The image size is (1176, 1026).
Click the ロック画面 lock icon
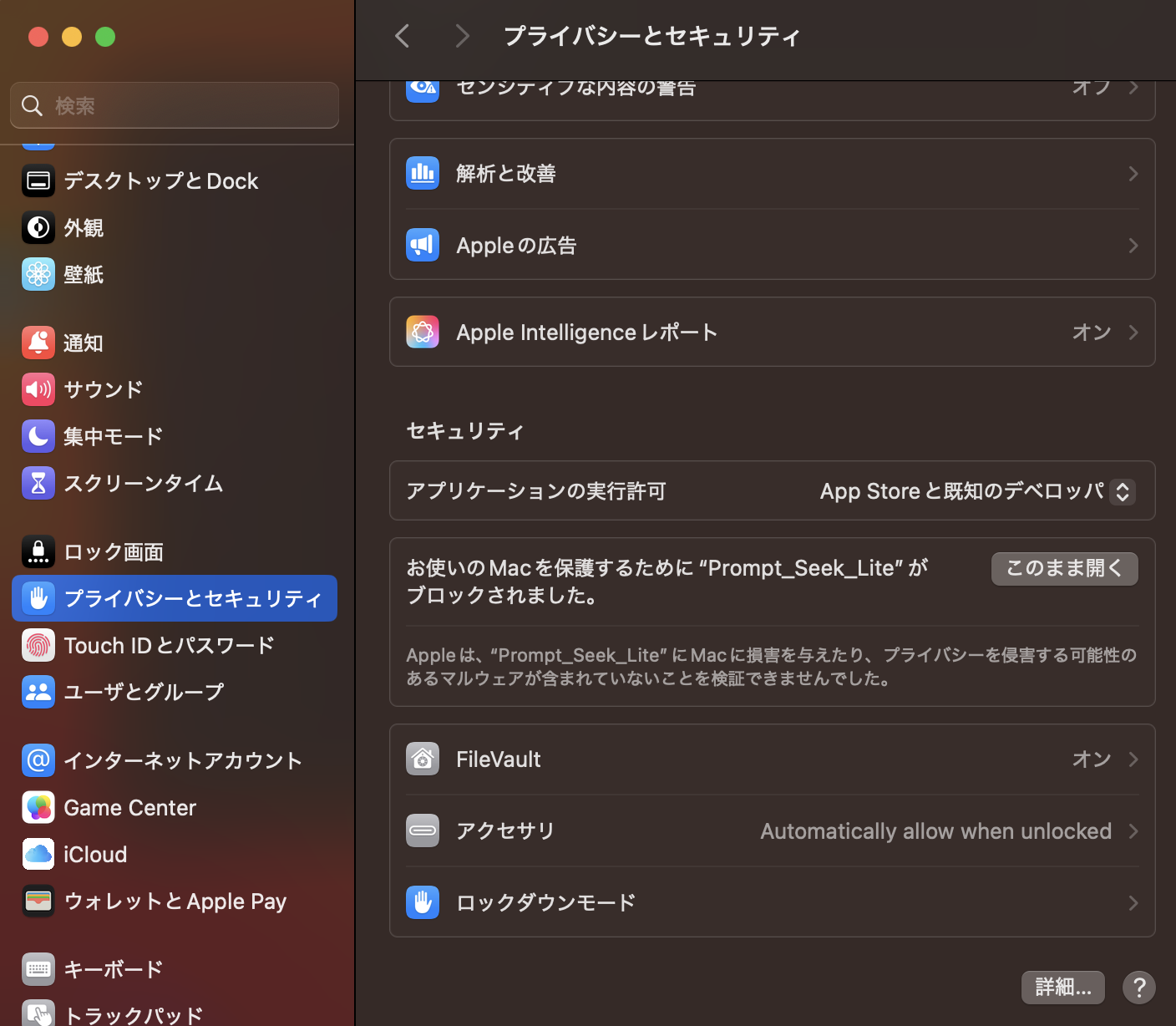(x=38, y=551)
